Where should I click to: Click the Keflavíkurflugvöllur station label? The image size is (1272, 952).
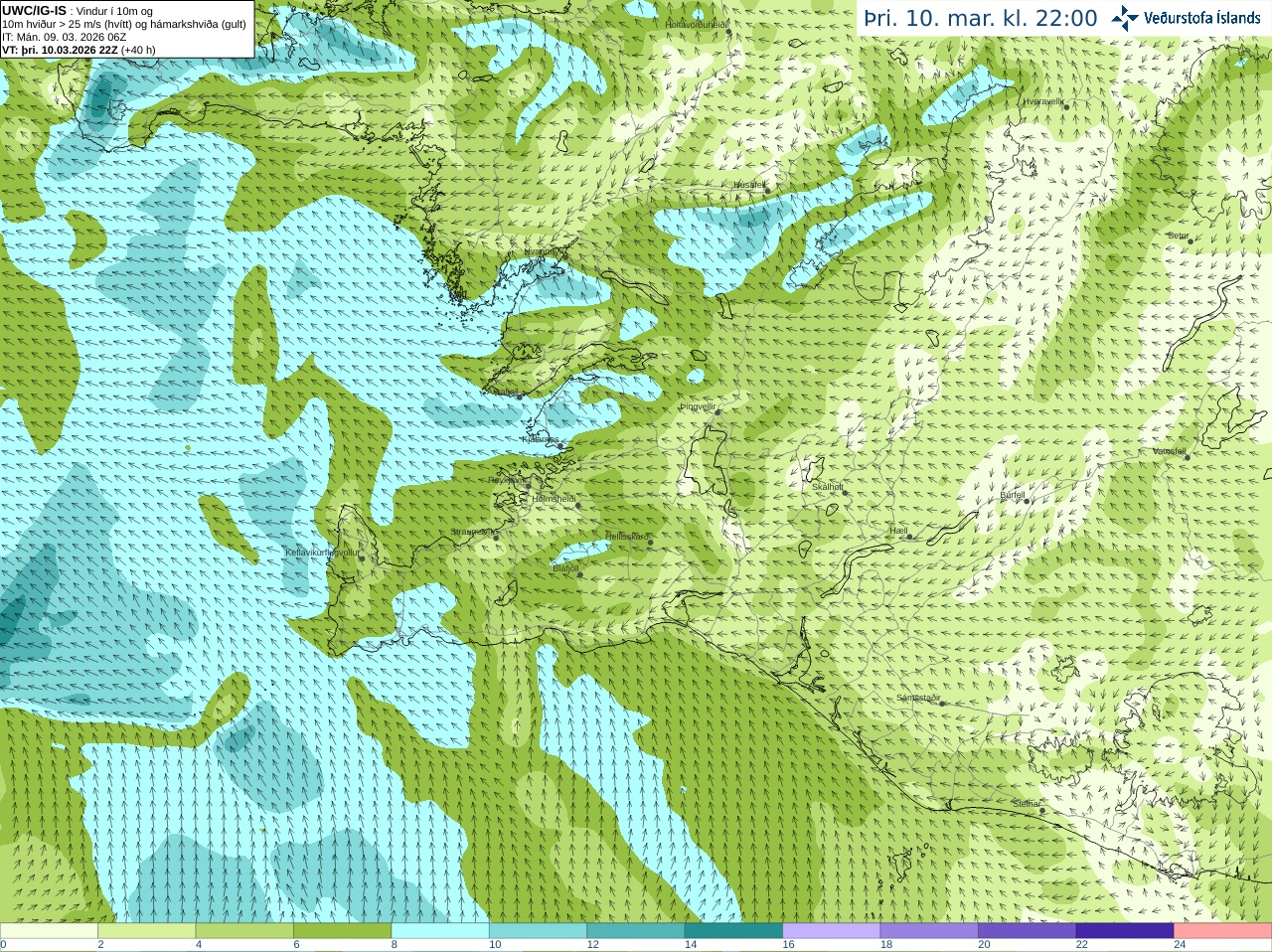point(323,552)
